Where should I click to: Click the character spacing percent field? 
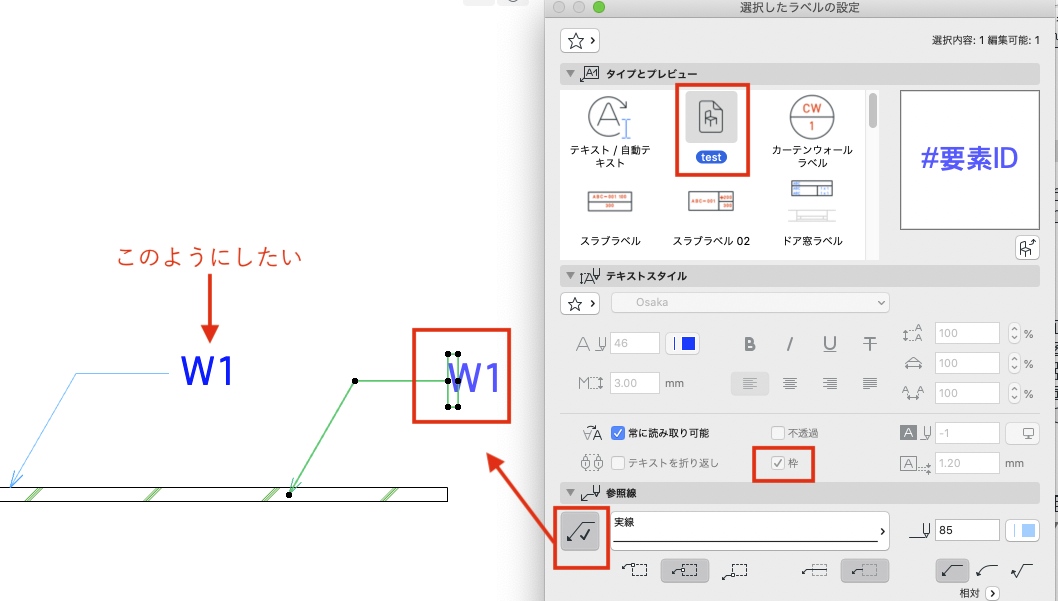pos(967,393)
